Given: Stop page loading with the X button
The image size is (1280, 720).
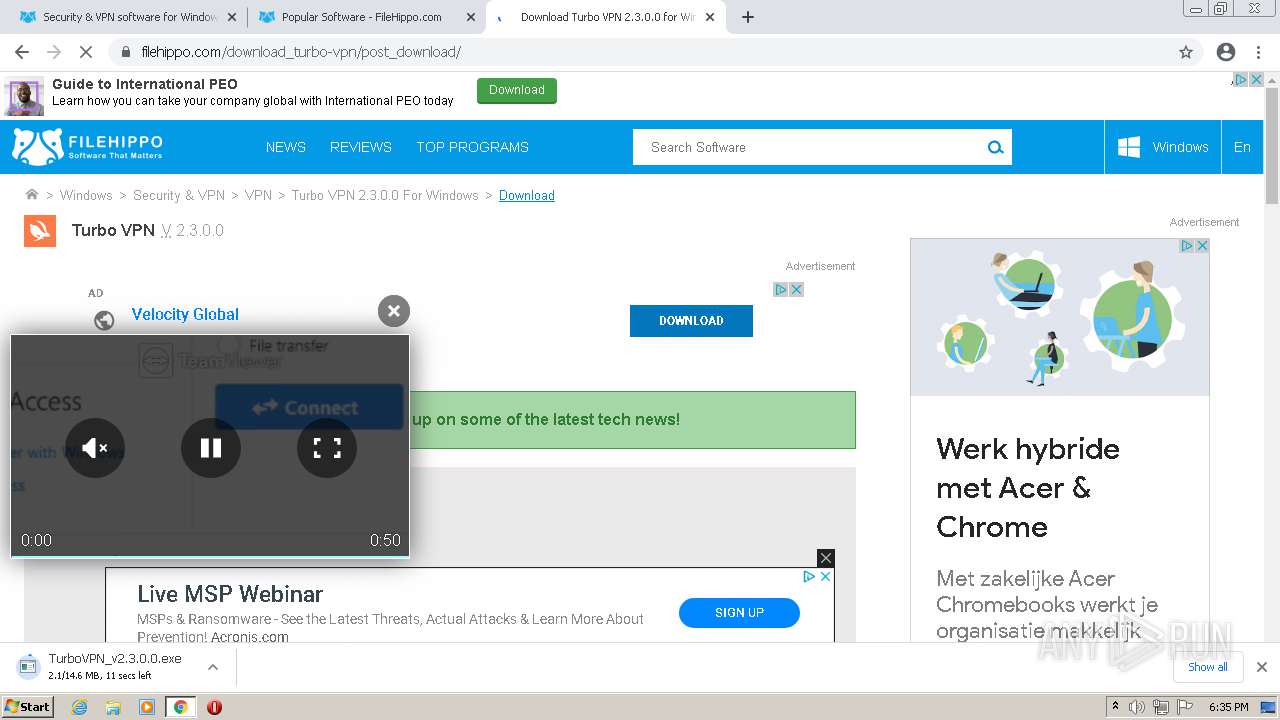Looking at the screenshot, I should pos(87,52).
